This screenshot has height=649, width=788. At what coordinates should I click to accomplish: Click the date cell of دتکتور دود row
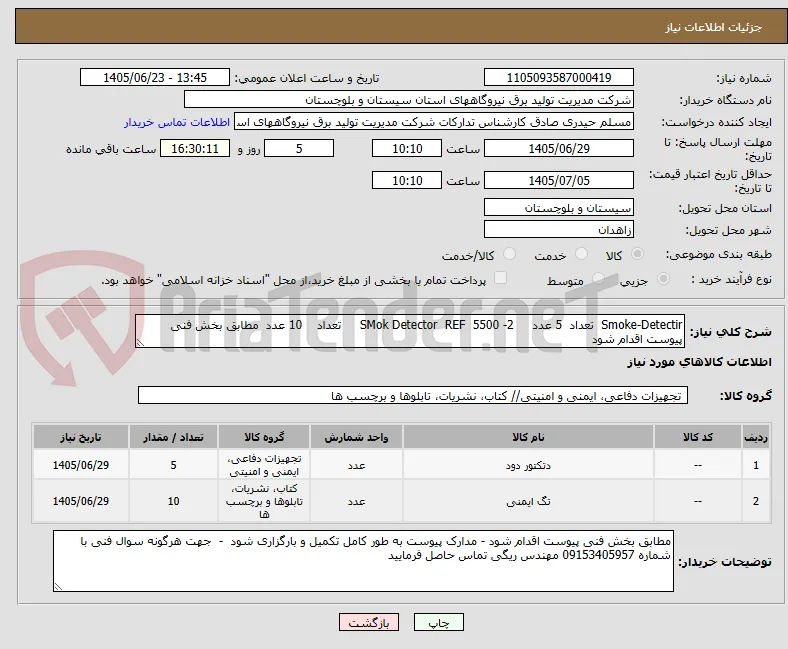(x=81, y=465)
